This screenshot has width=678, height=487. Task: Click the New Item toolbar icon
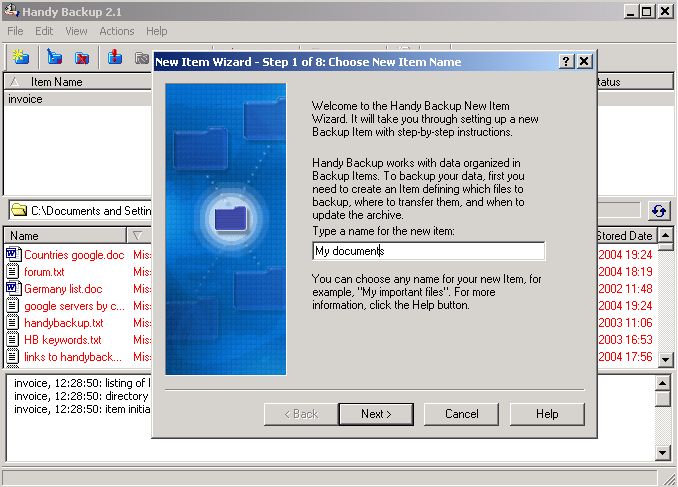pyautogui.click(x=20, y=57)
